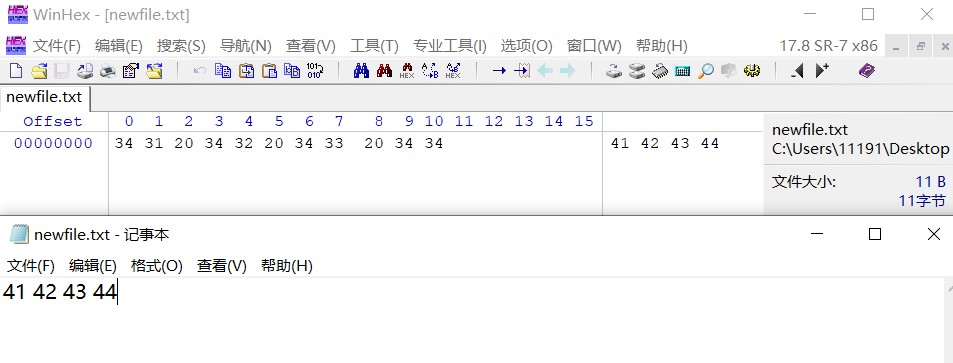Click the Notepad vertical scrollbar
This screenshot has height=363, width=953.
[948, 320]
